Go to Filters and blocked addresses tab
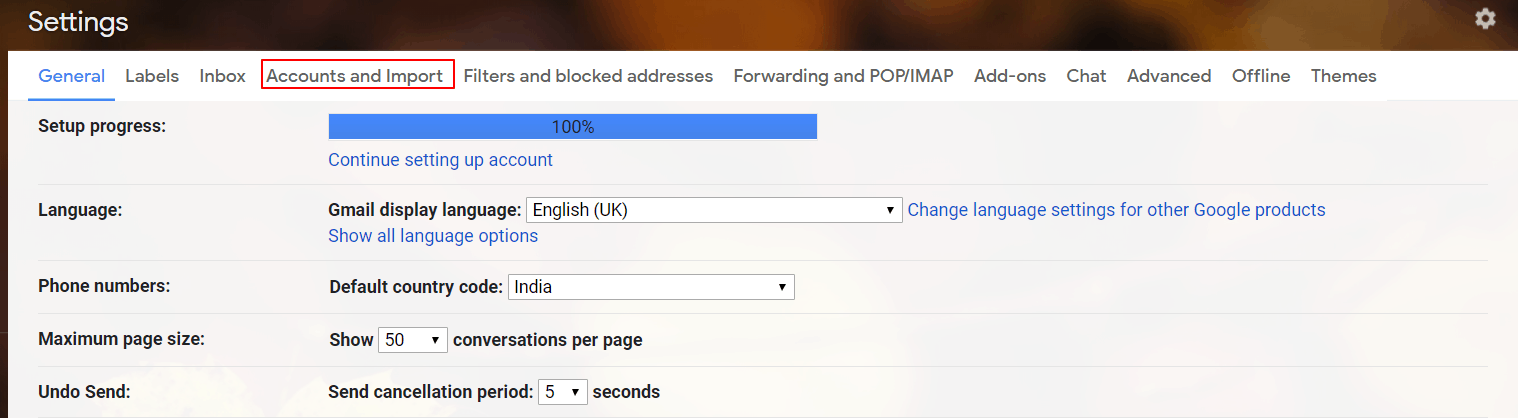This screenshot has height=418, width=1518. [588, 76]
